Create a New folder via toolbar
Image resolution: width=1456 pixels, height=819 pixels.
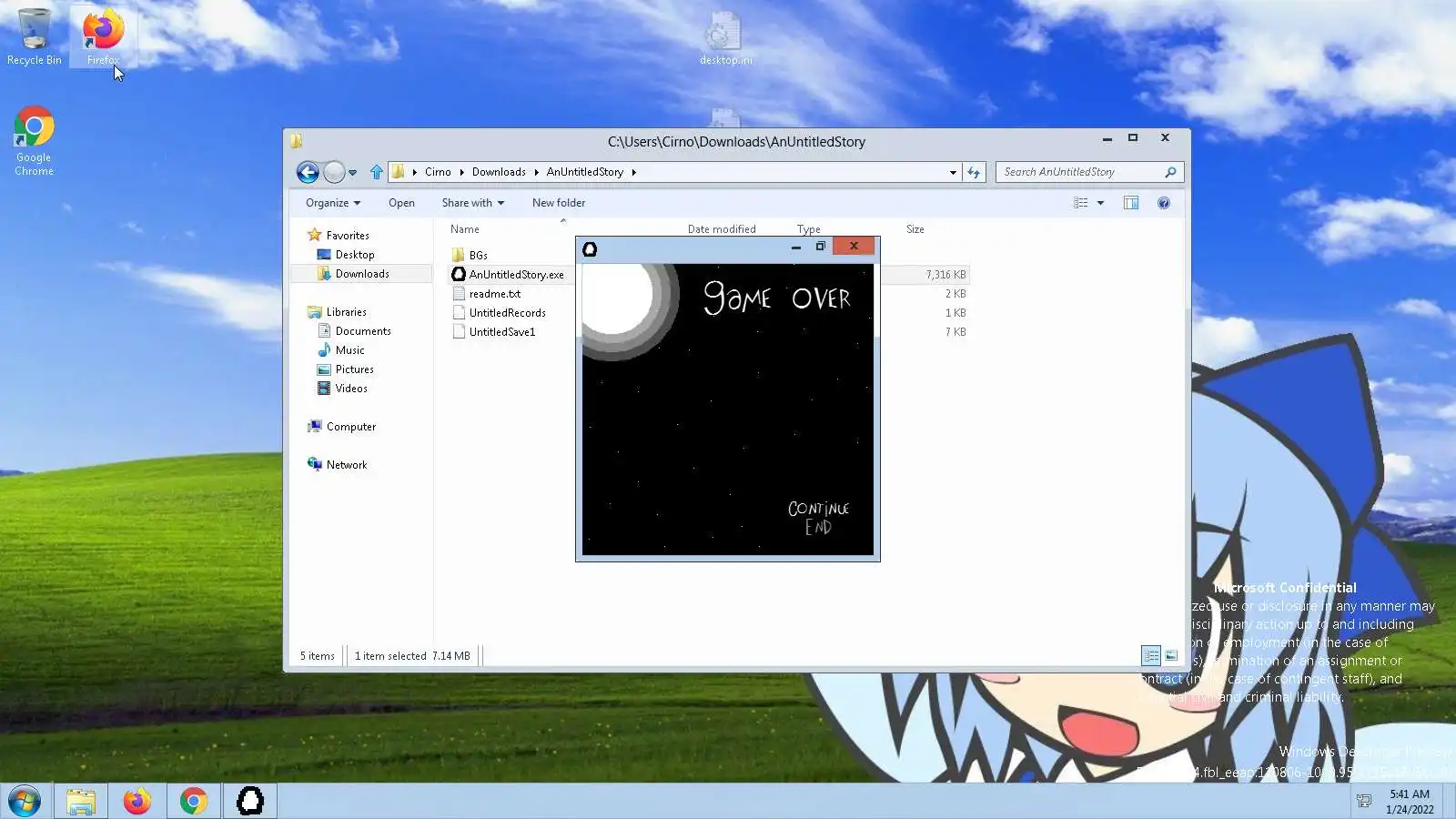559,203
